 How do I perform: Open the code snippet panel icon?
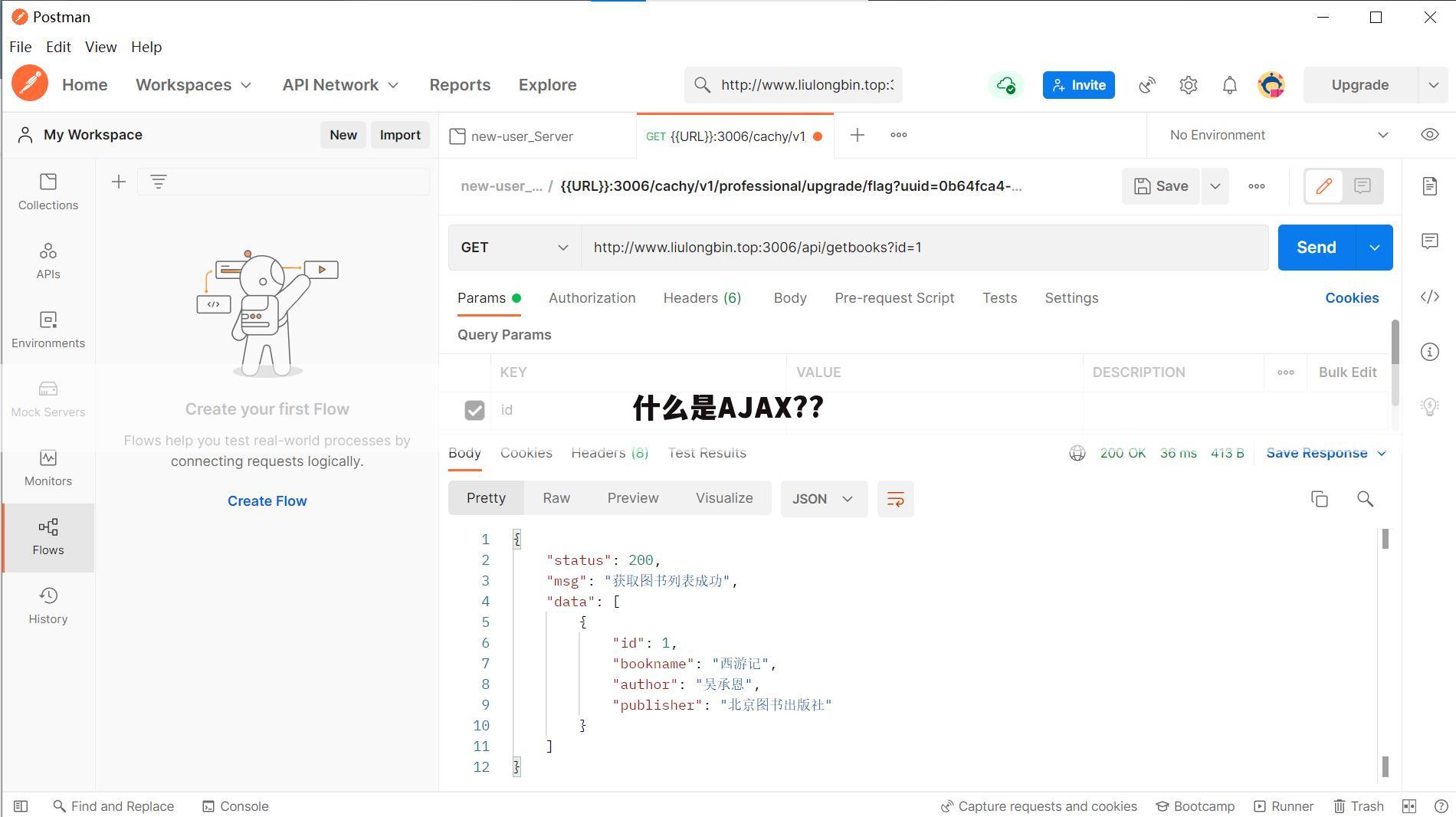tap(1429, 297)
